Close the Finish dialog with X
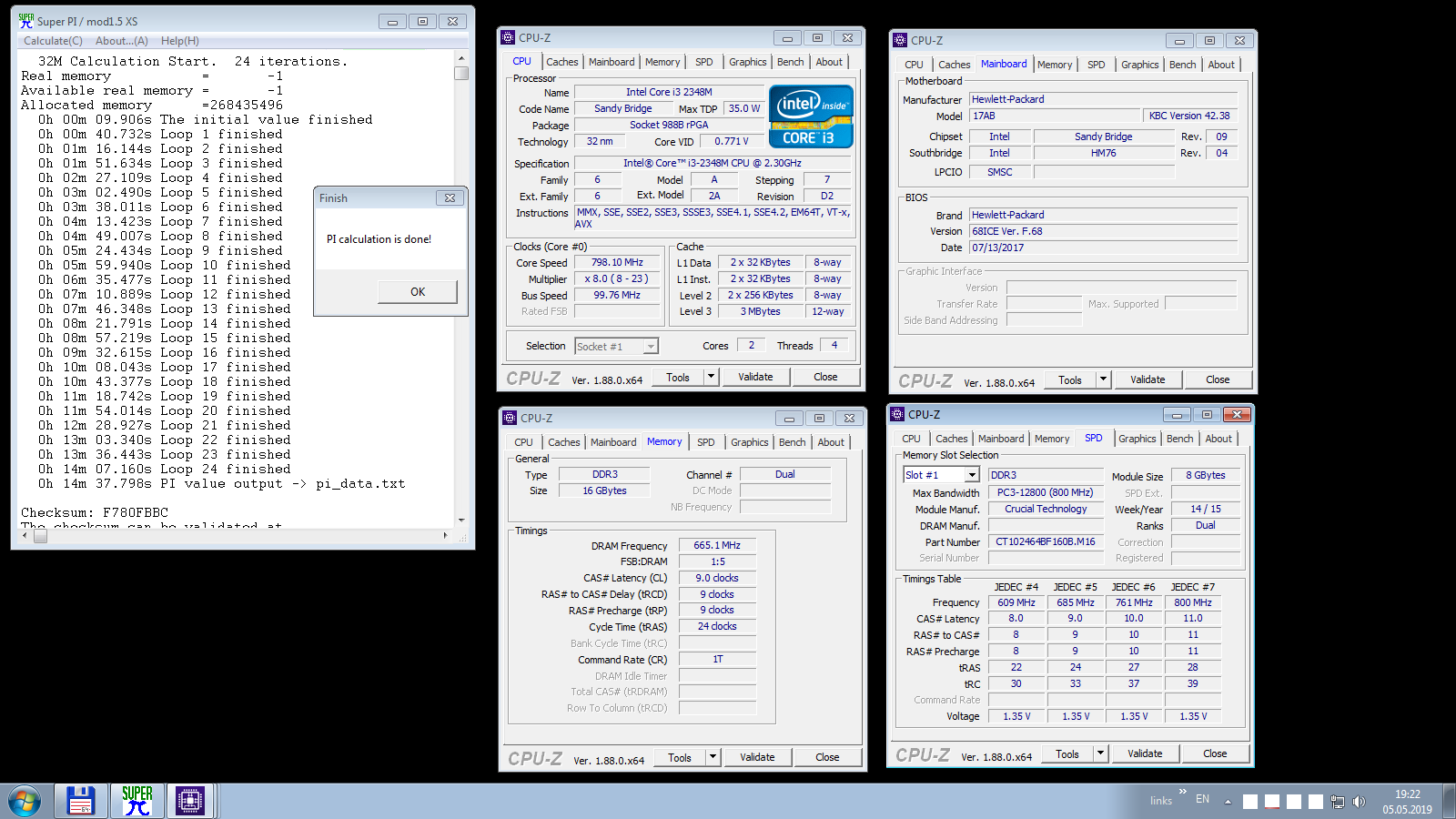 point(450,197)
